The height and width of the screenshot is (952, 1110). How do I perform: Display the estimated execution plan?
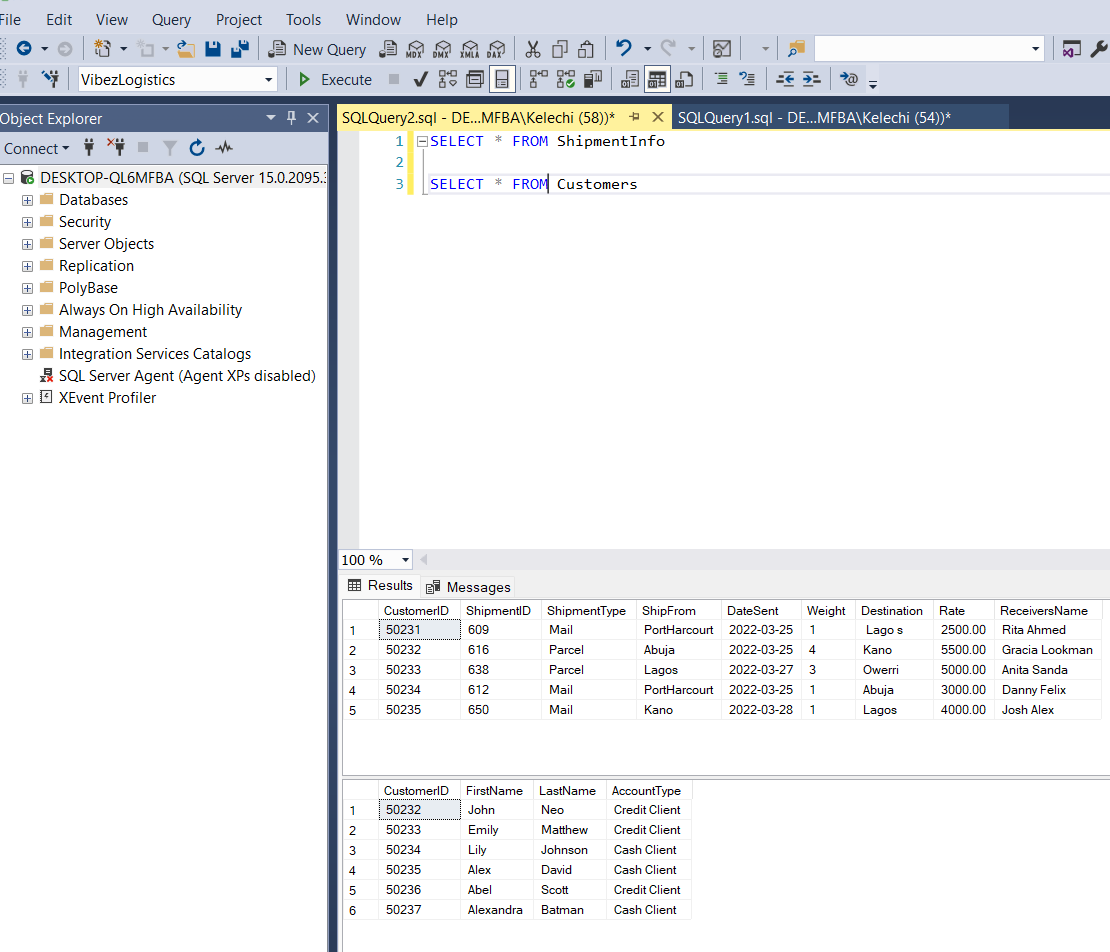[x=447, y=79]
